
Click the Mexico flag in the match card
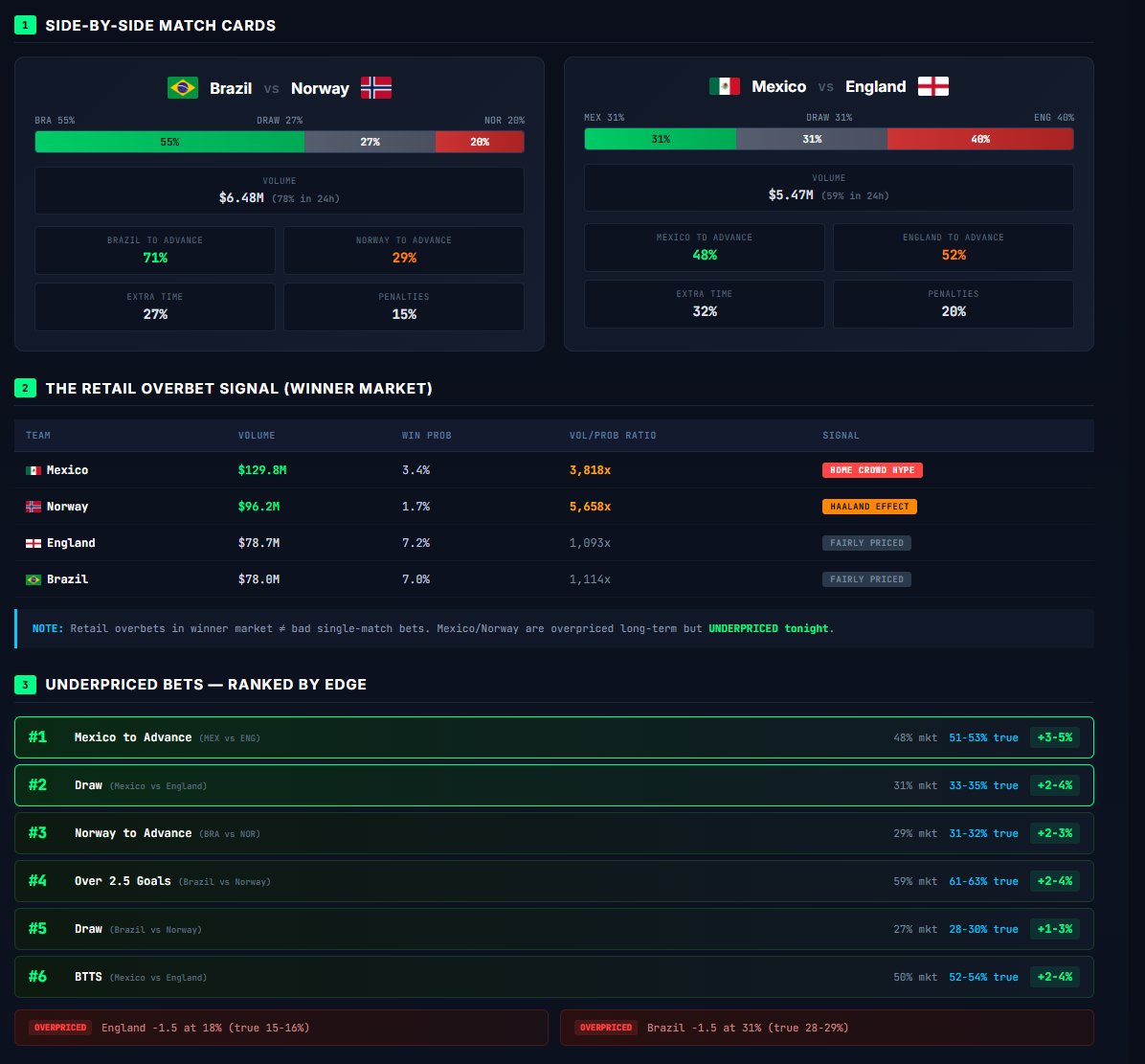click(725, 86)
